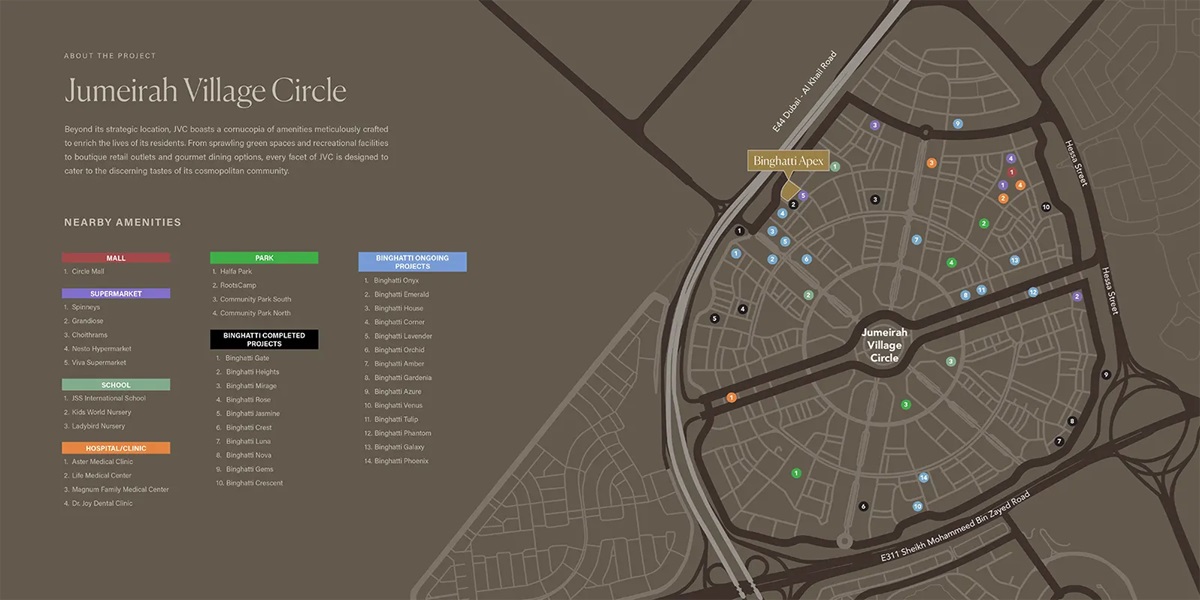Select the purple marker 5 beside Binghatti Apex
This screenshot has width=1200, height=600.
tap(803, 195)
